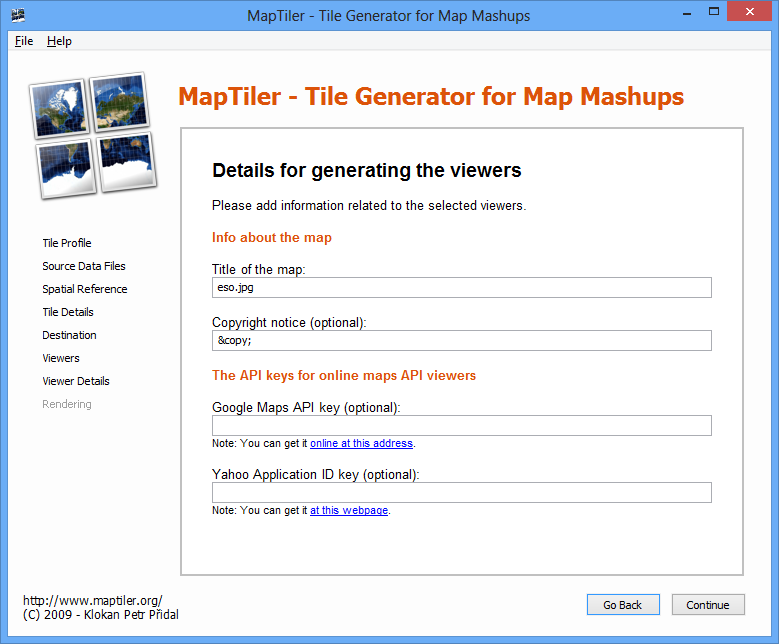Open the Destination step

click(69, 335)
